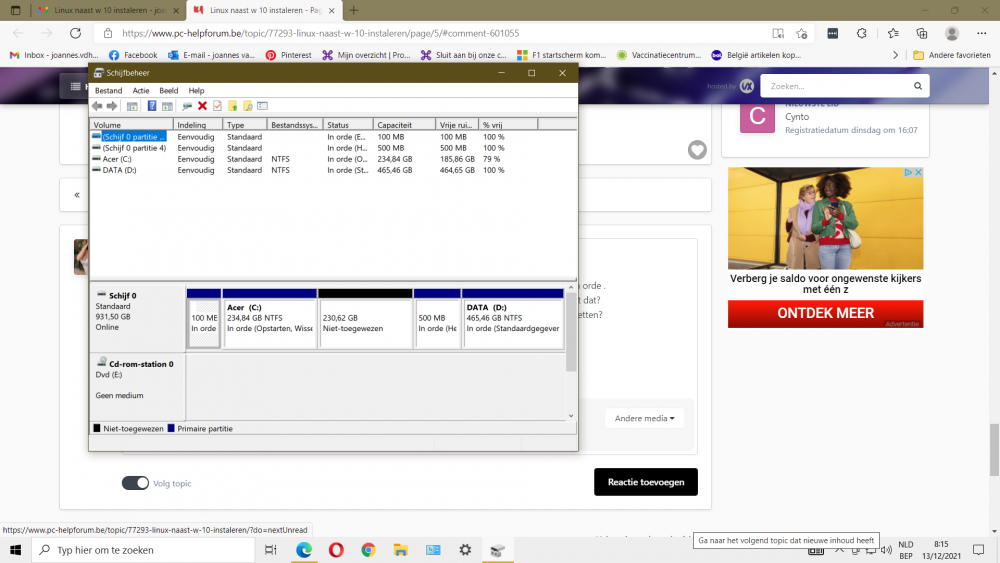Toggle the Volg topic switch

click(135, 483)
